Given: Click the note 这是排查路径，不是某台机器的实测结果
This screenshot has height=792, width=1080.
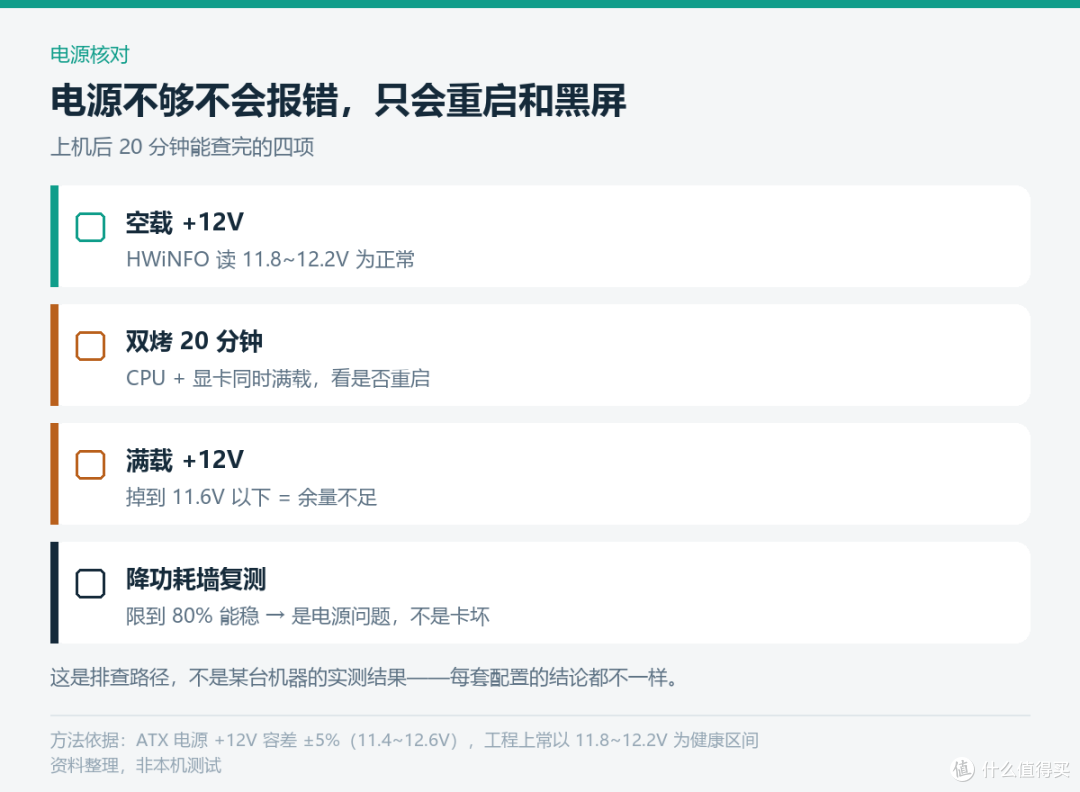Looking at the screenshot, I should (x=229, y=678).
